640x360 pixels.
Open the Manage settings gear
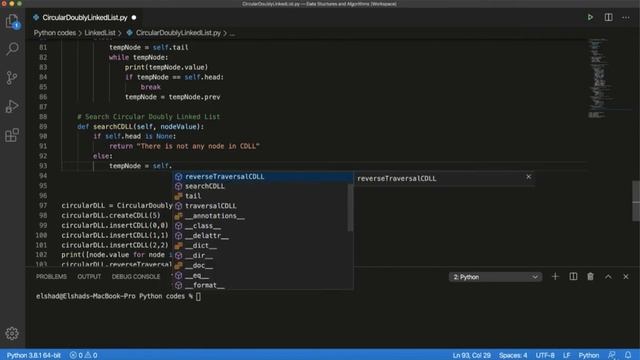coord(12,333)
